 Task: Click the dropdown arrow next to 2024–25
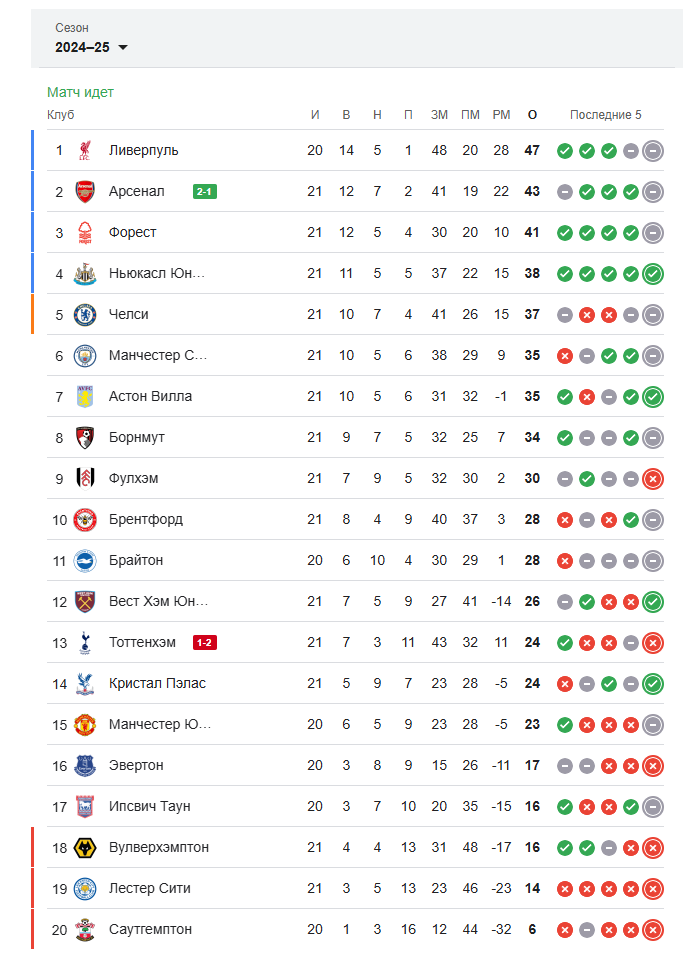coord(123,47)
